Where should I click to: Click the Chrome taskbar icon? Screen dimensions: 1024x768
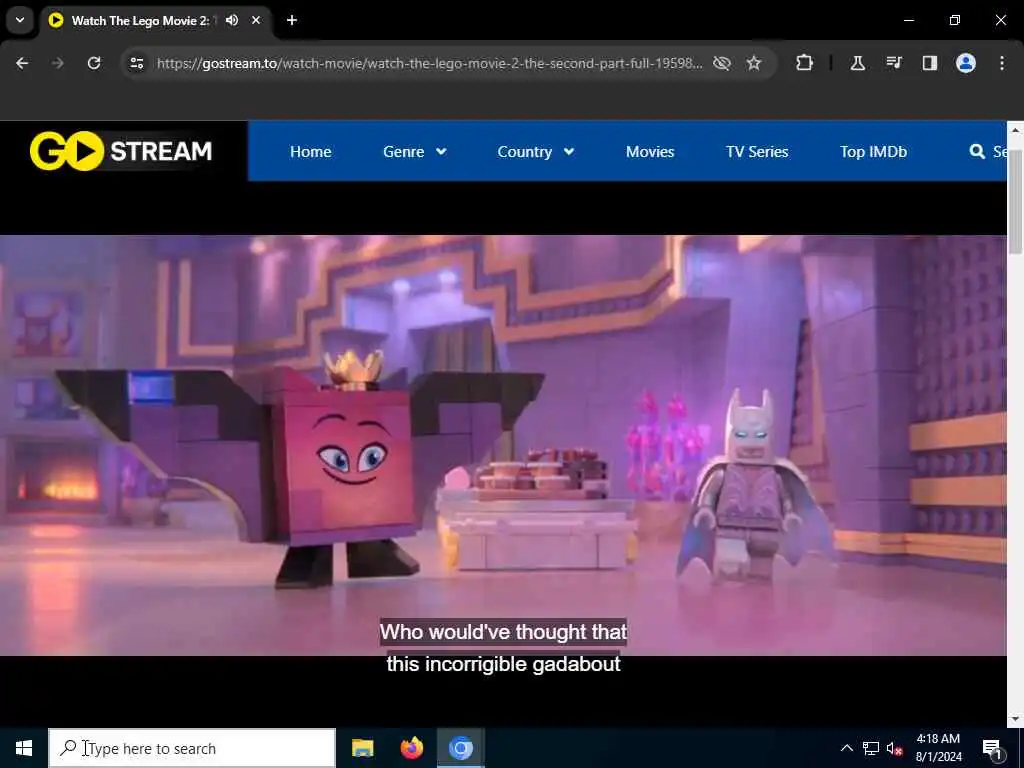tap(460, 748)
